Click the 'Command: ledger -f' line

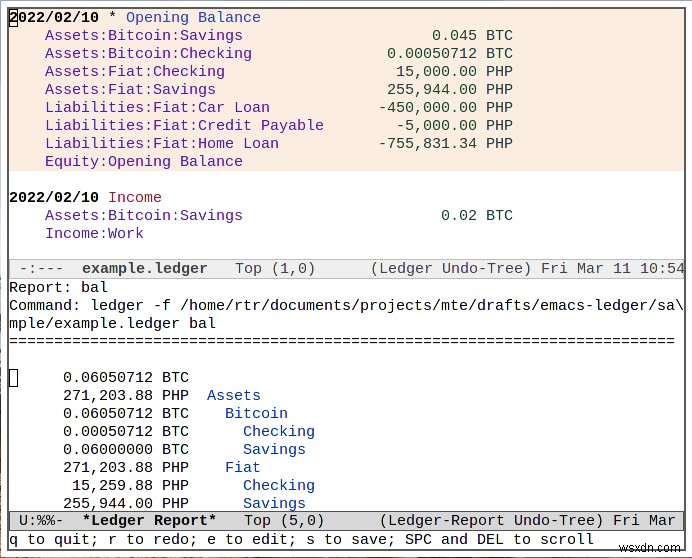(x=346, y=314)
